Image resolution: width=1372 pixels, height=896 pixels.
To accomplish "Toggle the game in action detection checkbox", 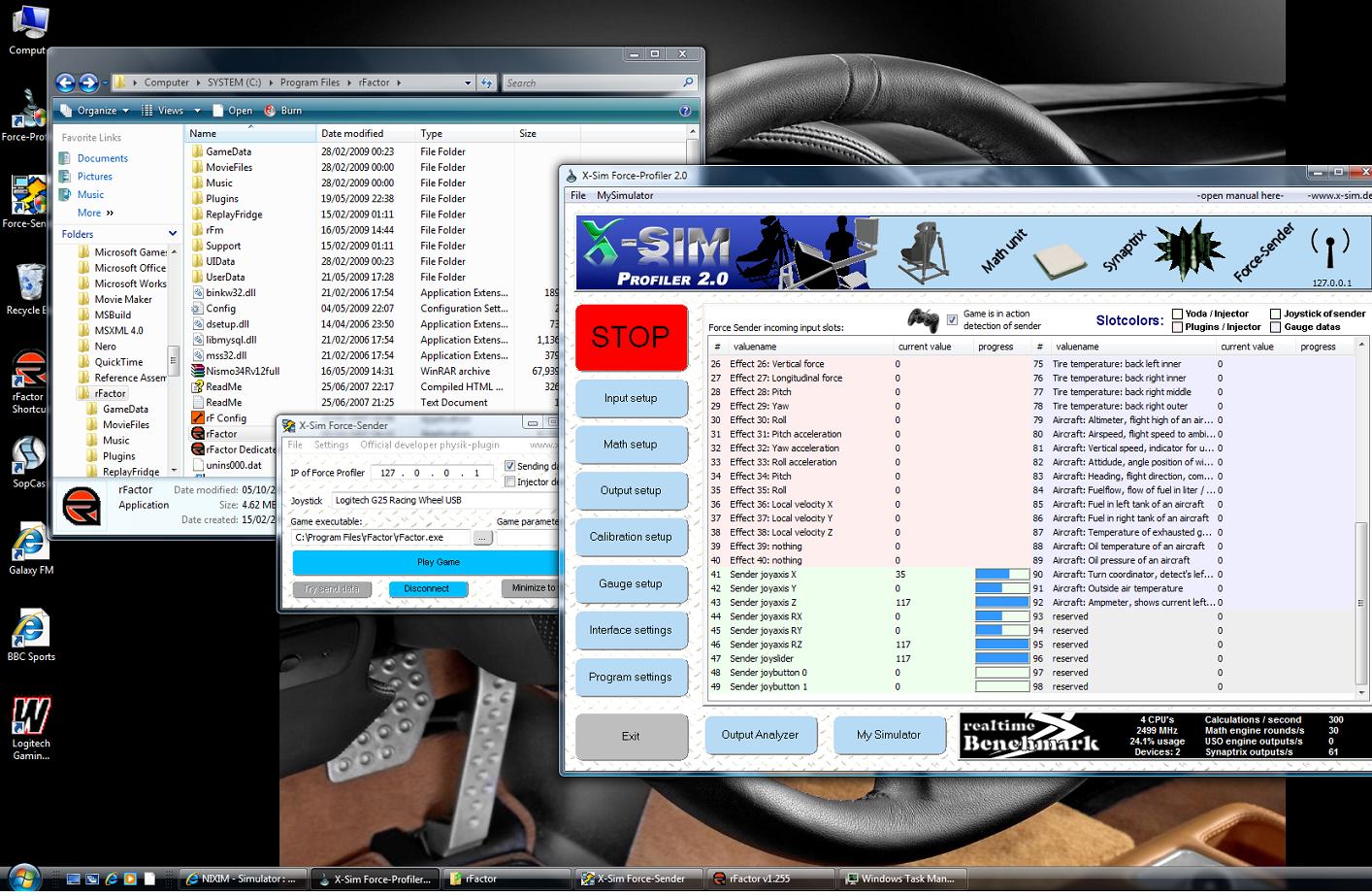I will point(951,316).
